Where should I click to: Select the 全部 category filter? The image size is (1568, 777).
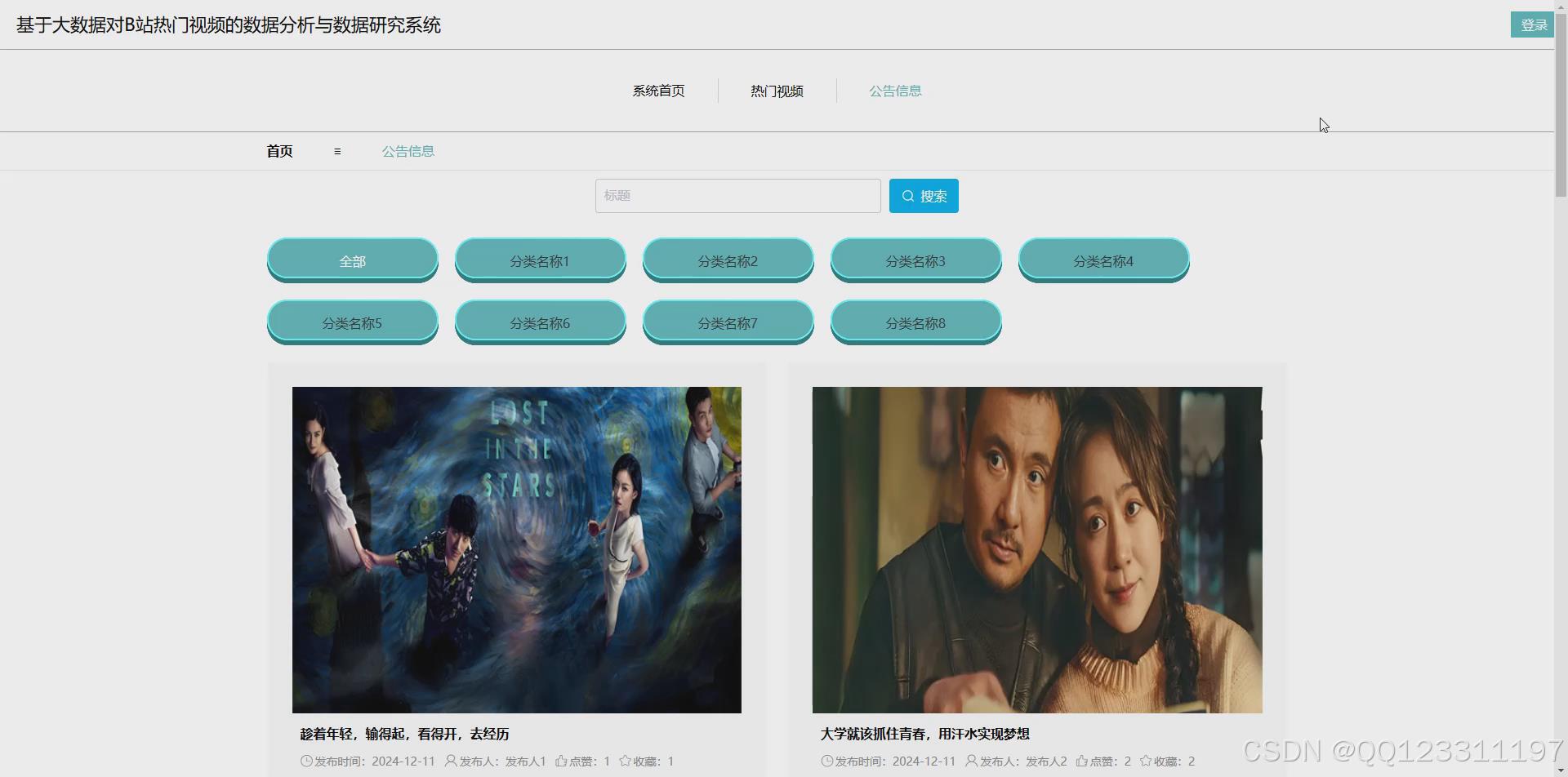tap(353, 260)
